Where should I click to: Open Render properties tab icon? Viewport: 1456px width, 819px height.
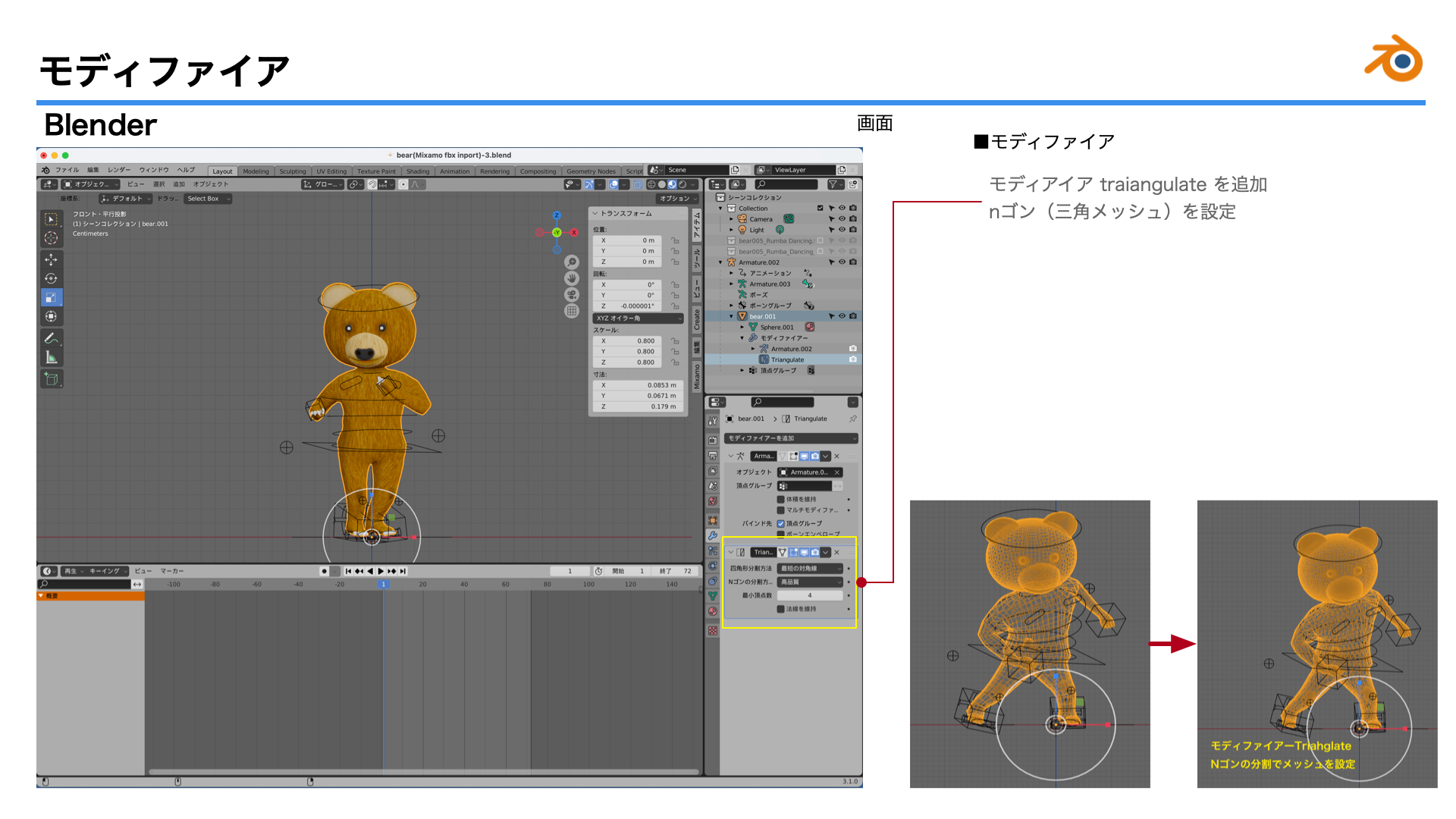[713, 440]
